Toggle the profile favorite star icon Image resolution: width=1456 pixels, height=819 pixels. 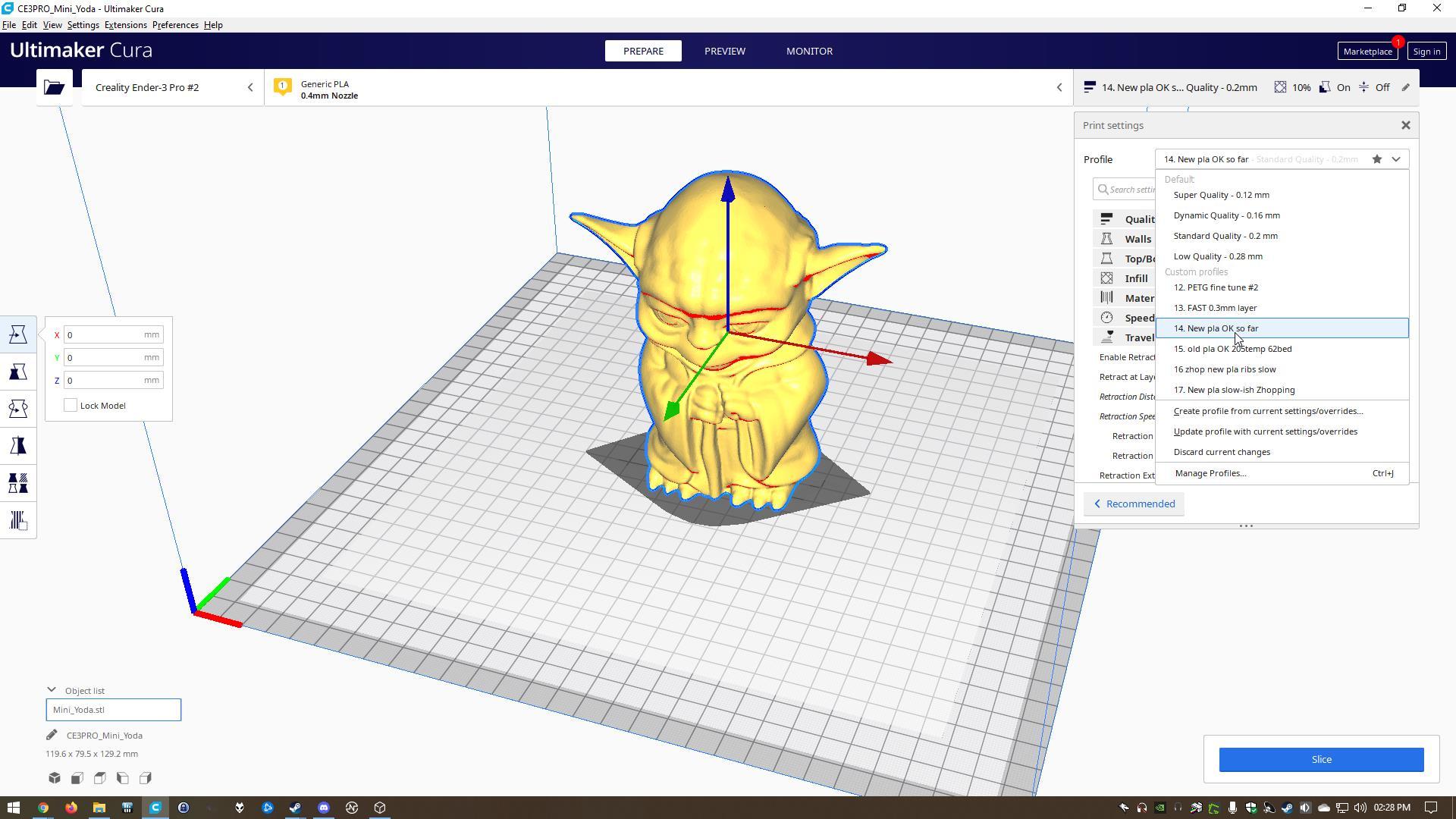pyautogui.click(x=1376, y=159)
